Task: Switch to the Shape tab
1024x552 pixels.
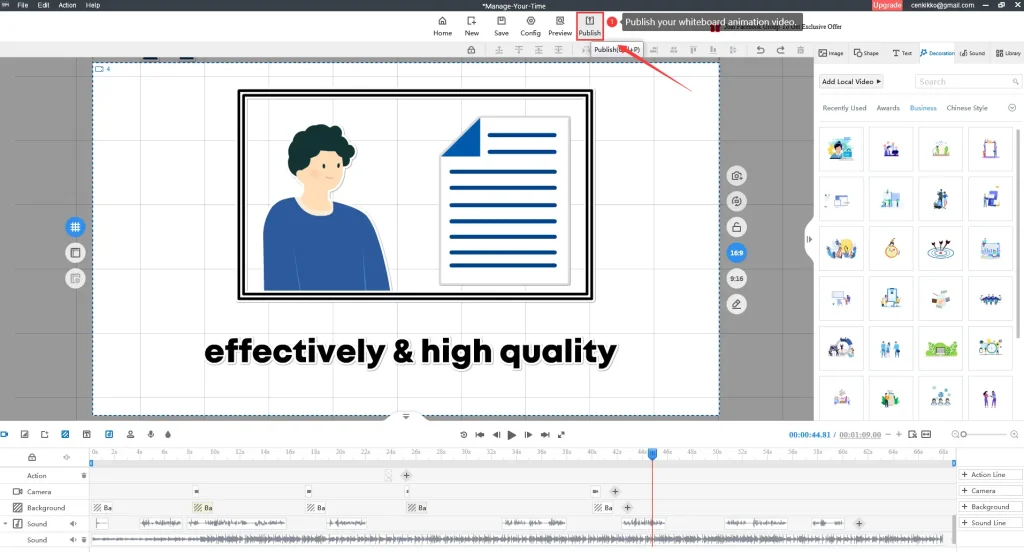Action: tap(865, 53)
